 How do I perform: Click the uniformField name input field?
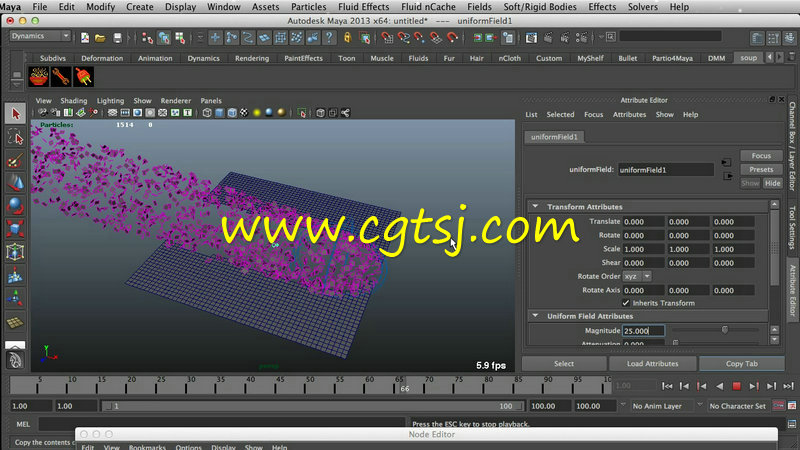(666, 170)
